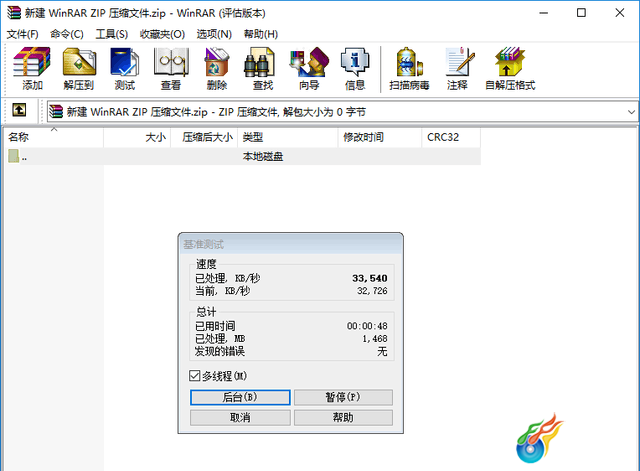Click the 00:00:48 elapsed time value
Viewport: 640px width, 471px height.
pyautogui.click(x=367, y=326)
